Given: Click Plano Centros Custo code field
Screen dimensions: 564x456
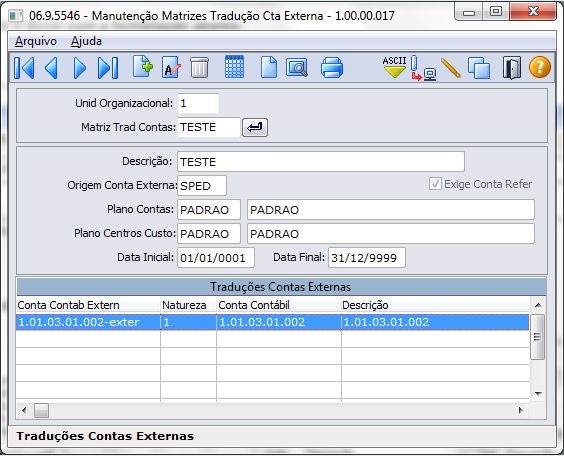Looking at the screenshot, I should click(209, 234).
